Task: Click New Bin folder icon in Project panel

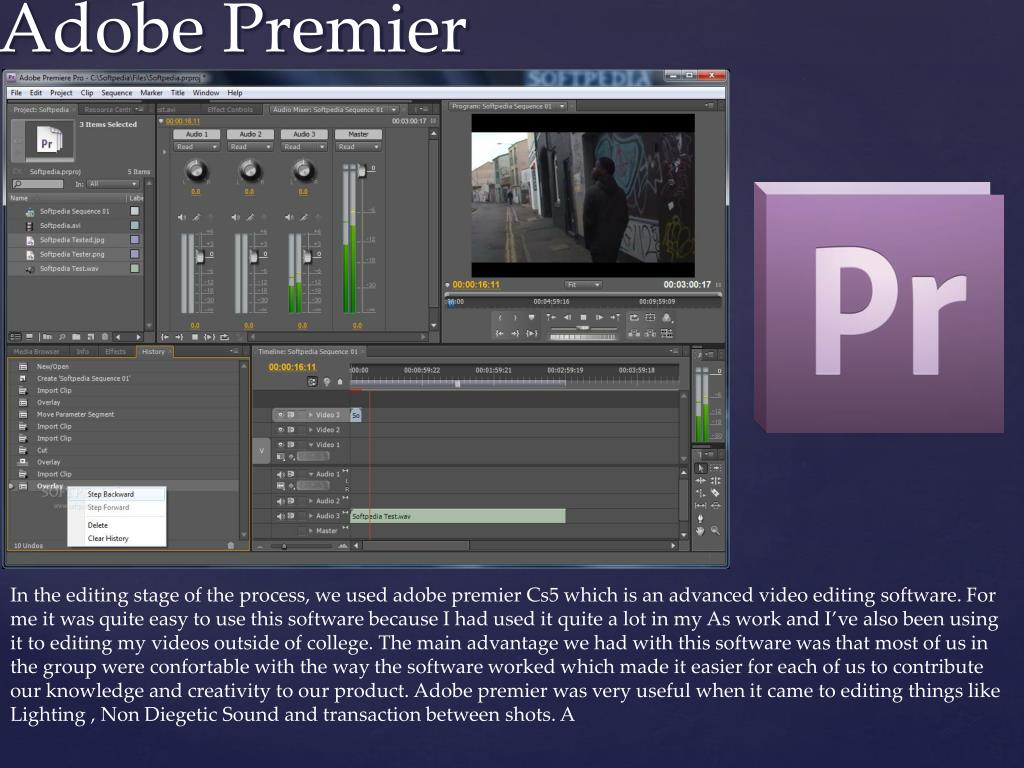Action: pos(76,337)
